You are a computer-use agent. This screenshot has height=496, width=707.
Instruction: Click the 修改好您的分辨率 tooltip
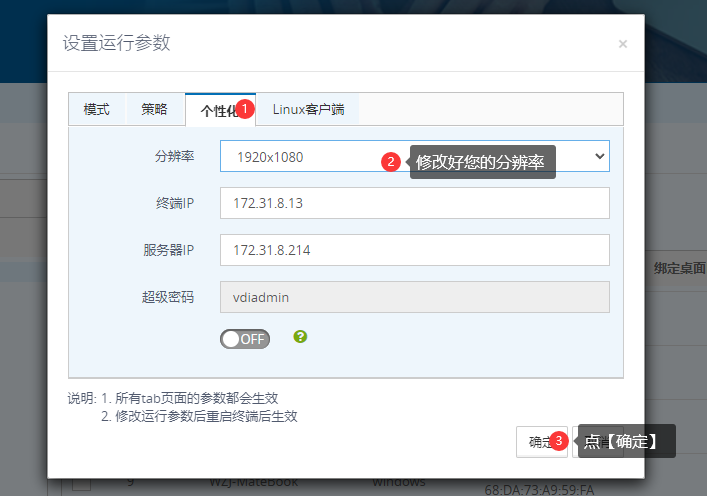[x=482, y=162]
